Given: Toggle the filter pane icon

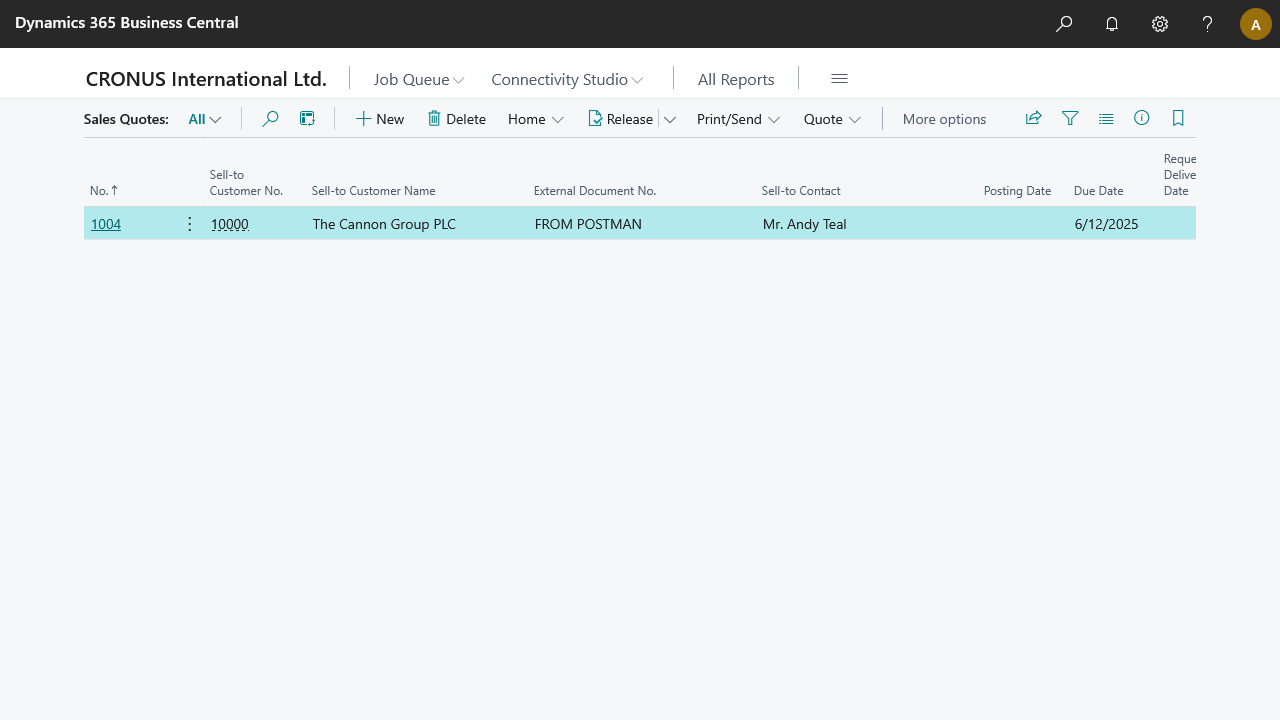Looking at the screenshot, I should click(x=1070, y=118).
